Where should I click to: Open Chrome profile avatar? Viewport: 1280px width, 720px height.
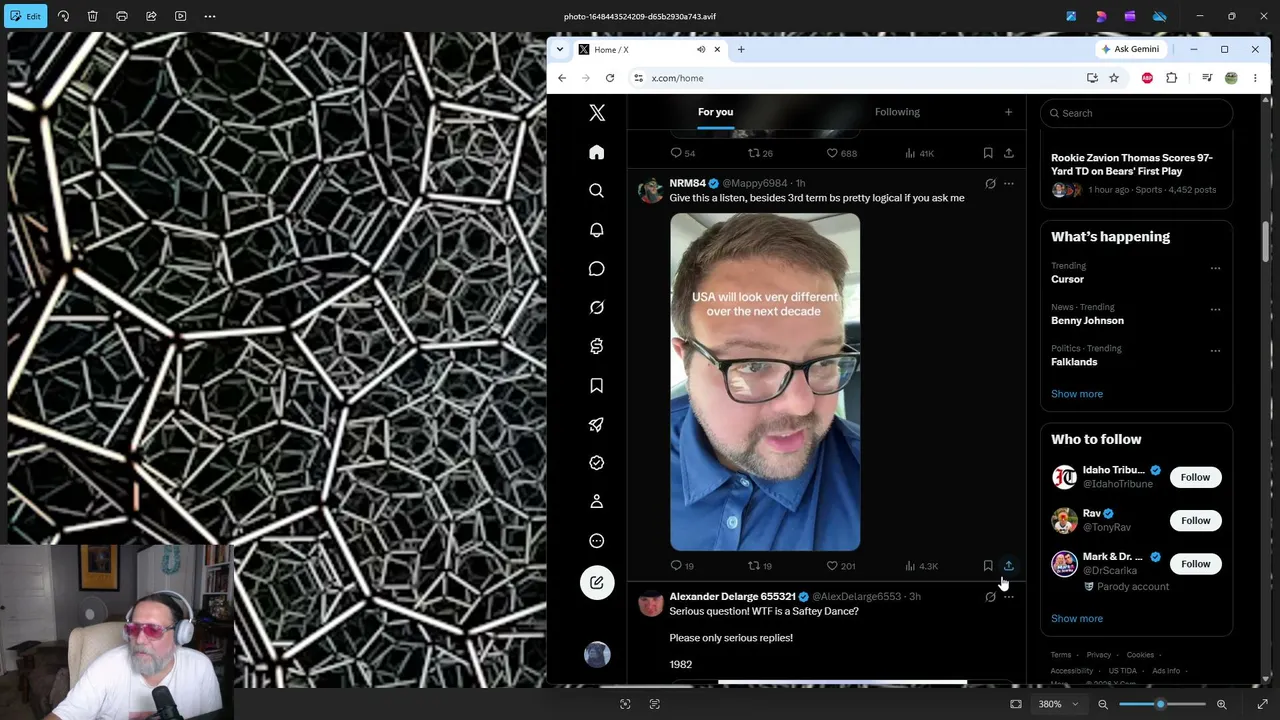[x=1231, y=78]
